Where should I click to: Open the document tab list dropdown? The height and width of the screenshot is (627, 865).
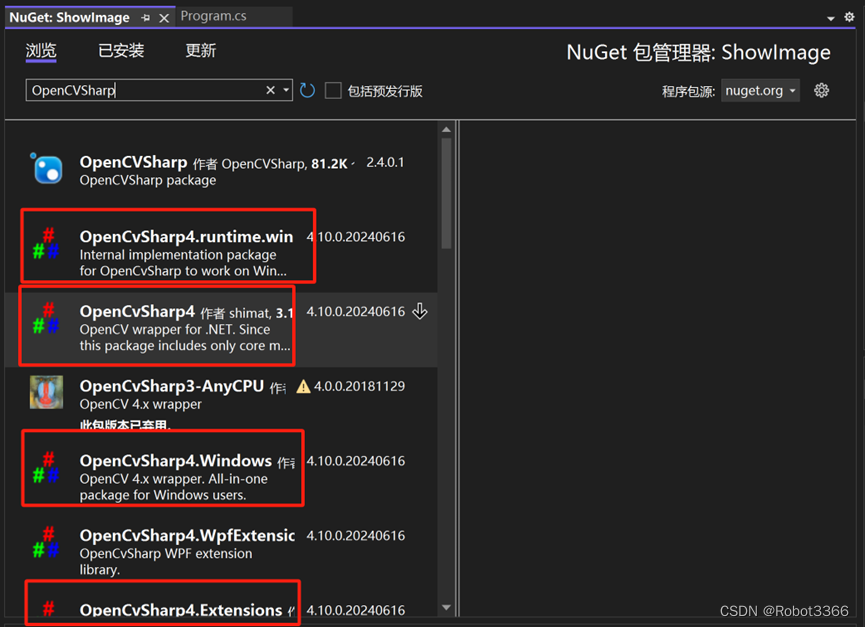pyautogui.click(x=831, y=18)
